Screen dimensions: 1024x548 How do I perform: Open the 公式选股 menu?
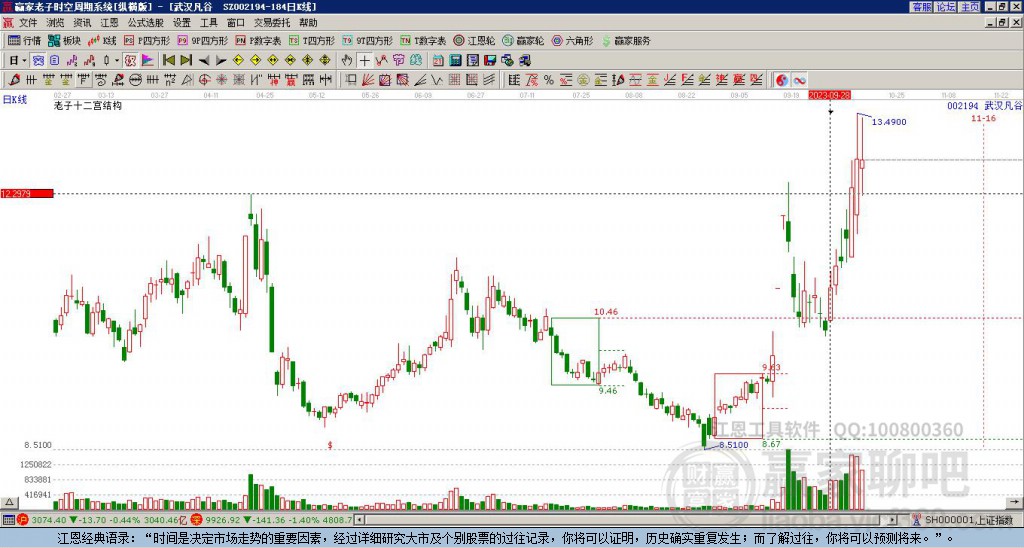click(x=146, y=23)
